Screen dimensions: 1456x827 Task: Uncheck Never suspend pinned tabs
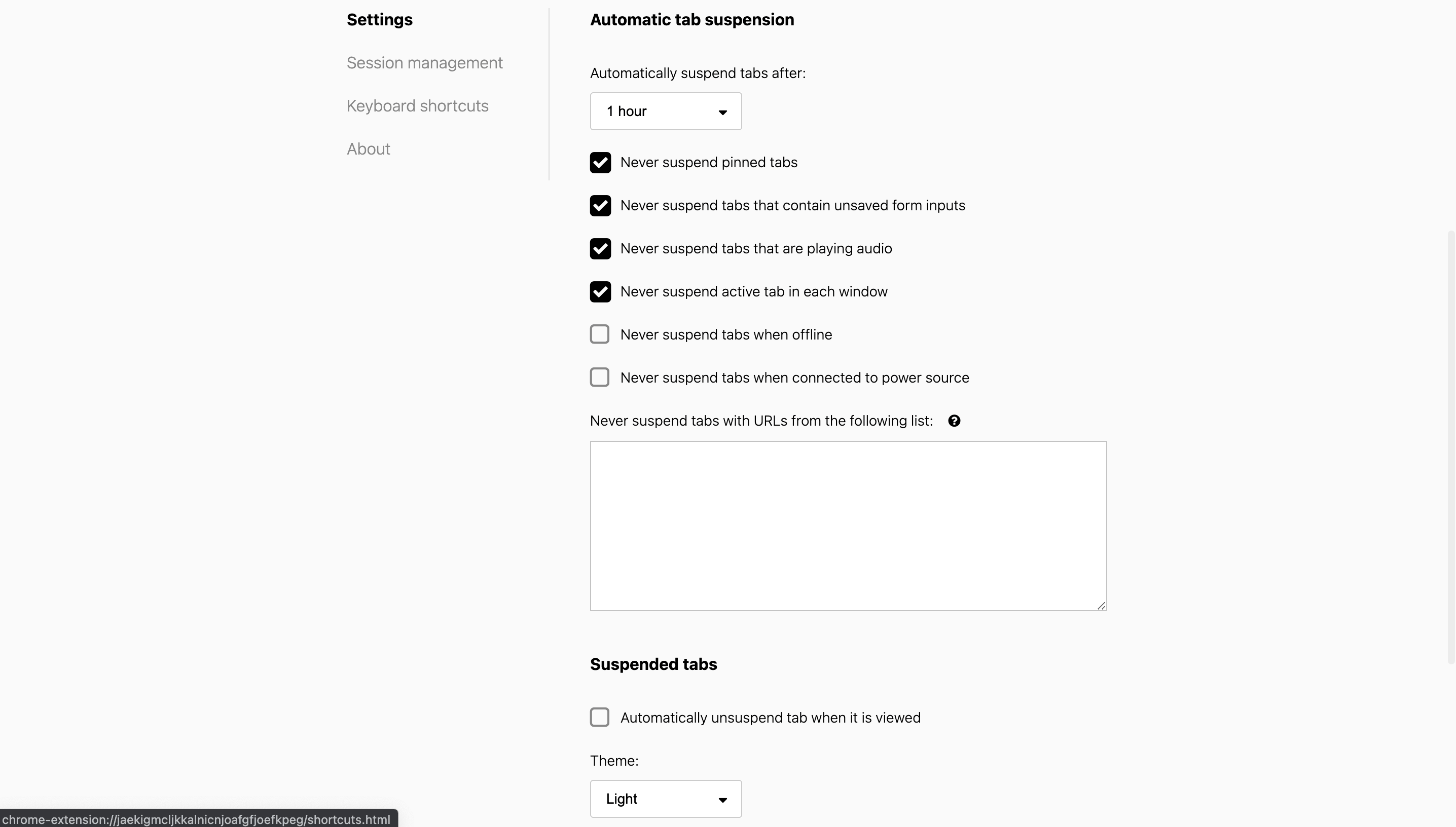tap(600, 163)
